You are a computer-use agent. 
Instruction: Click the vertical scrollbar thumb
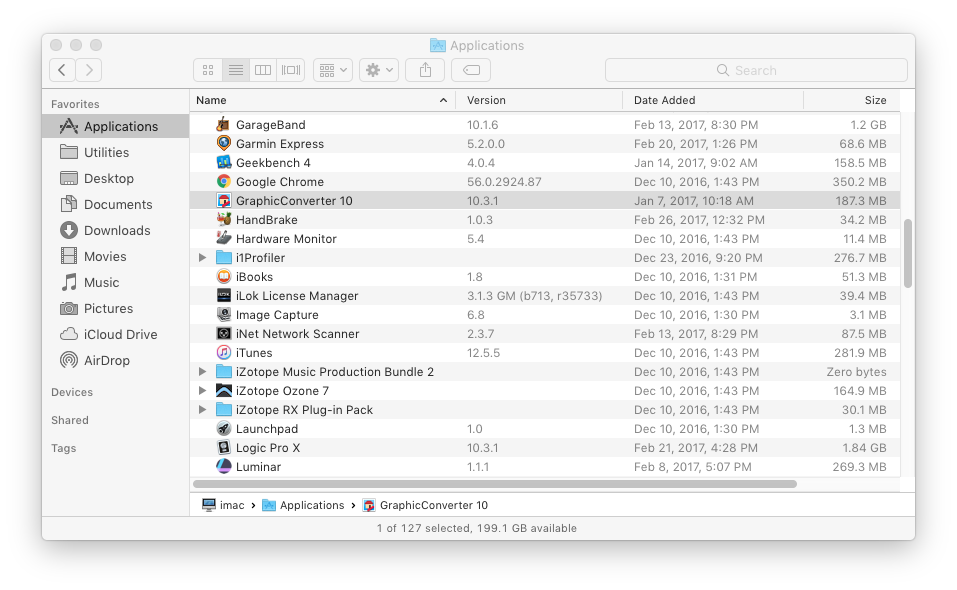pos(908,253)
